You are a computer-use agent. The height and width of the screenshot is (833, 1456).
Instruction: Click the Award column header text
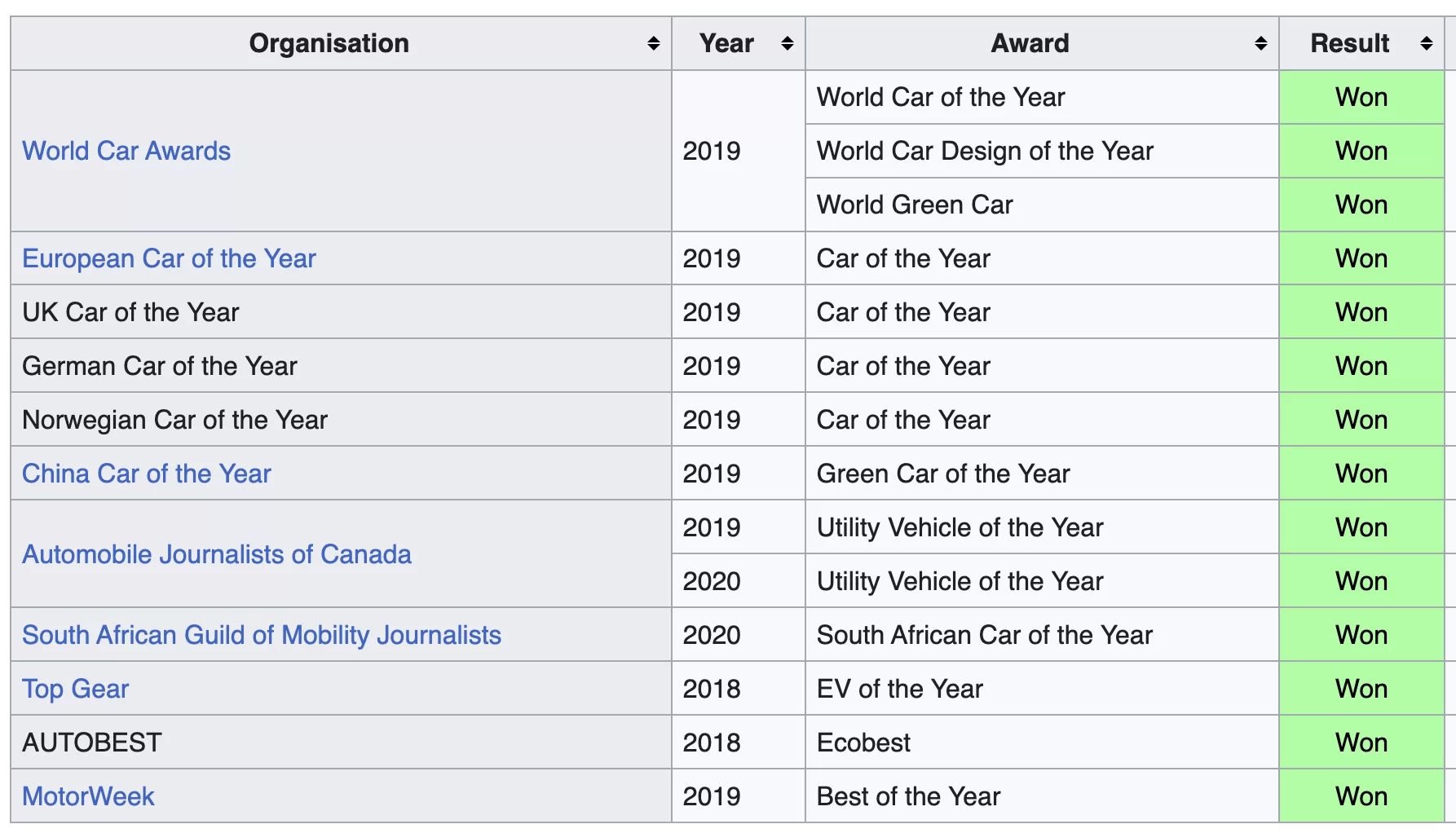pos(1030,43)
